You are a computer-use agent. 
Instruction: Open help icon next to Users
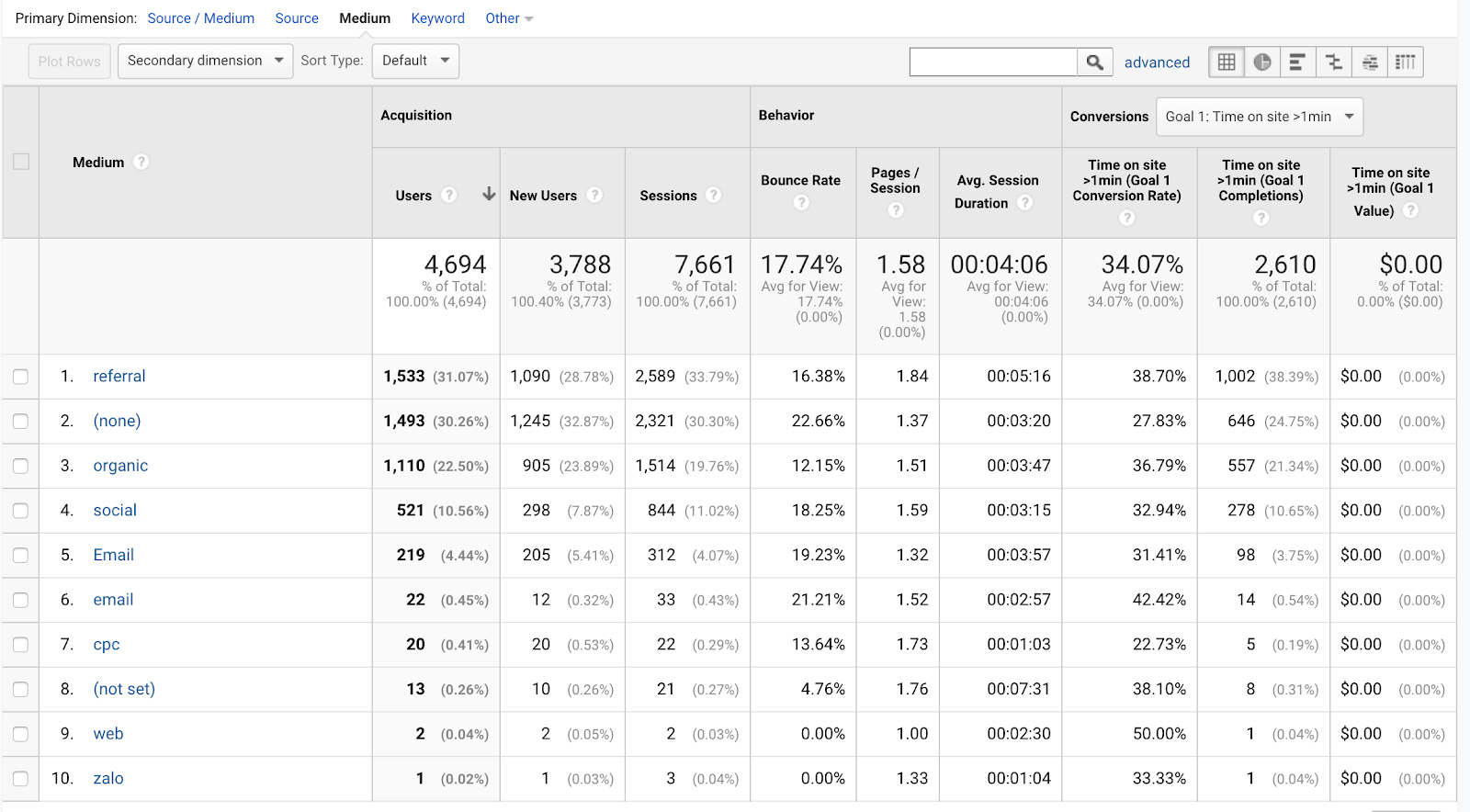coord(449,195)
